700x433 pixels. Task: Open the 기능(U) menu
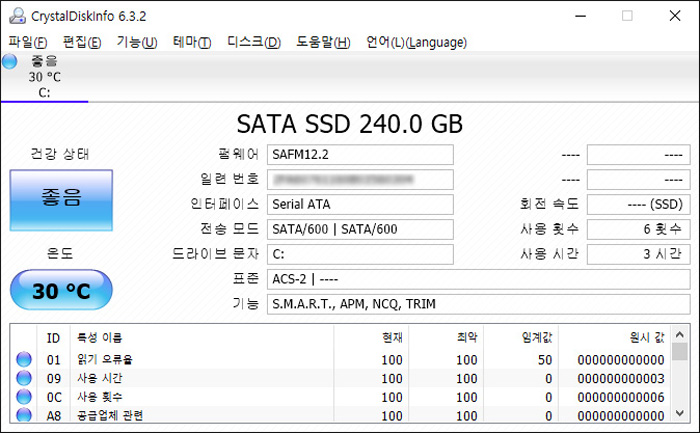(136, 42)
